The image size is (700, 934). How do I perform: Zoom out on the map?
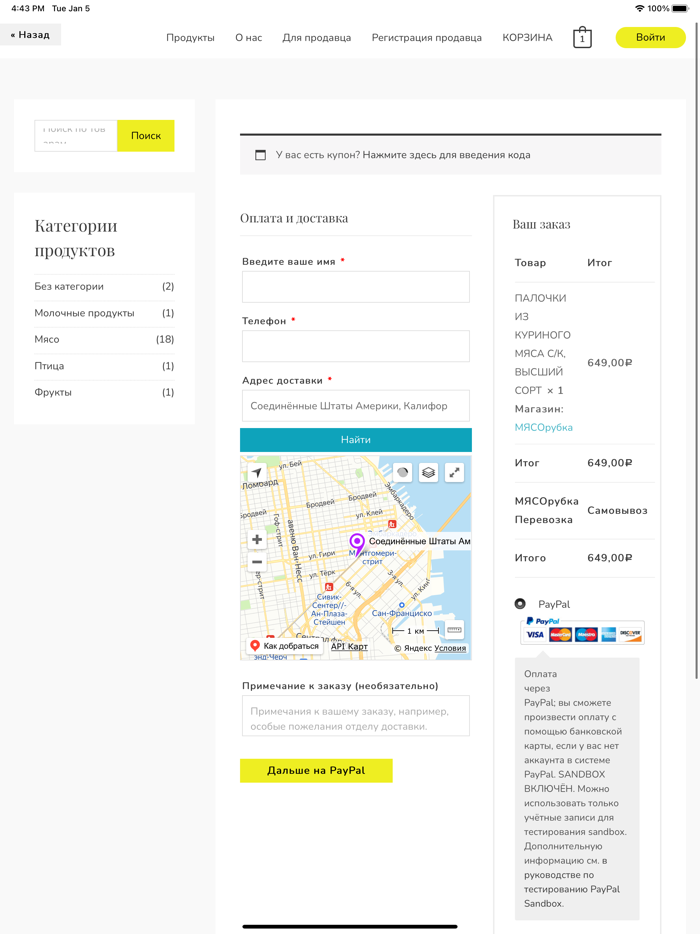point(257,562)
